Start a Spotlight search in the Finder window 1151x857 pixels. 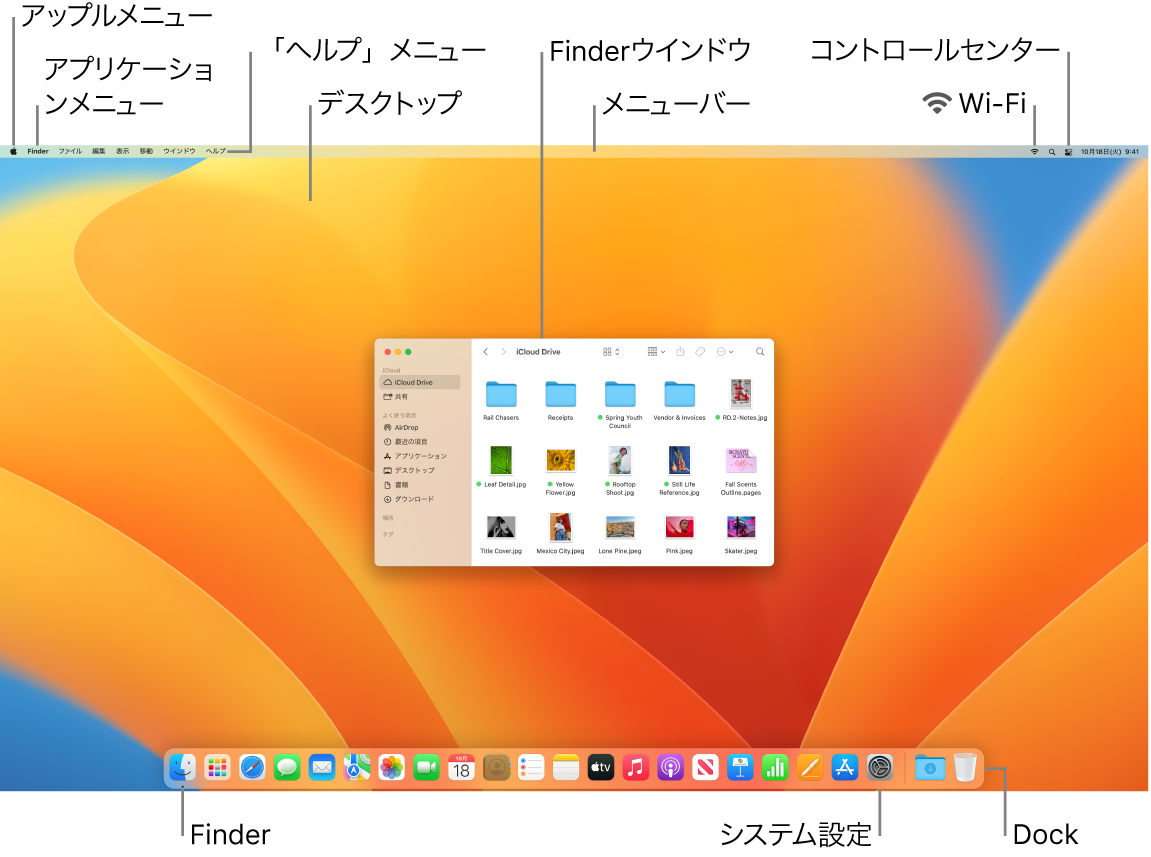(760, 351)
